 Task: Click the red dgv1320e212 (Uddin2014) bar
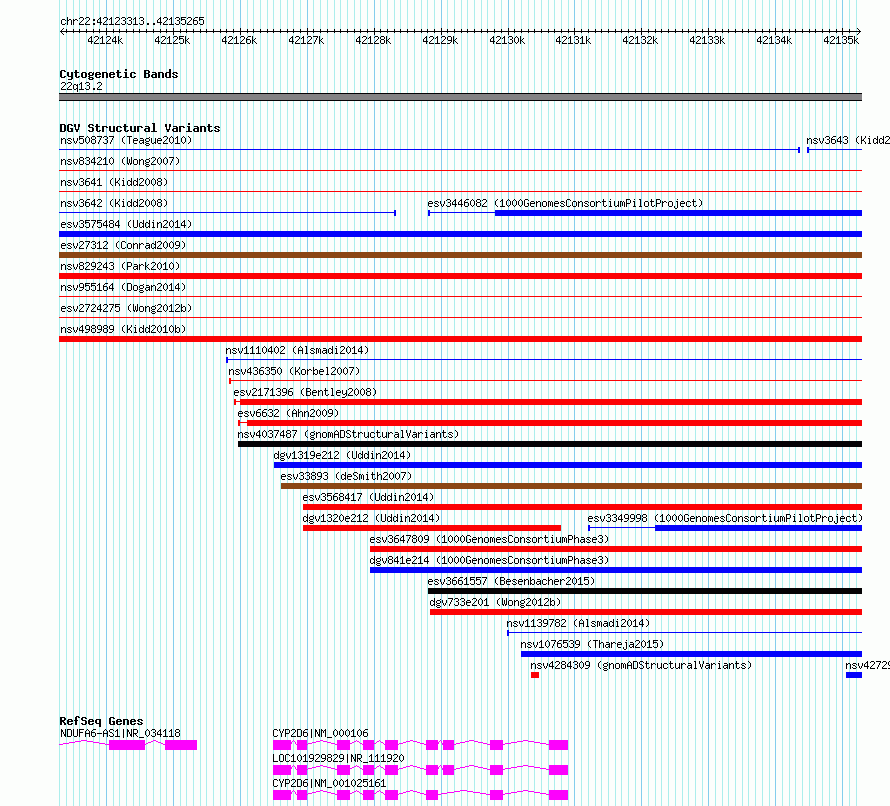point(432,528)
